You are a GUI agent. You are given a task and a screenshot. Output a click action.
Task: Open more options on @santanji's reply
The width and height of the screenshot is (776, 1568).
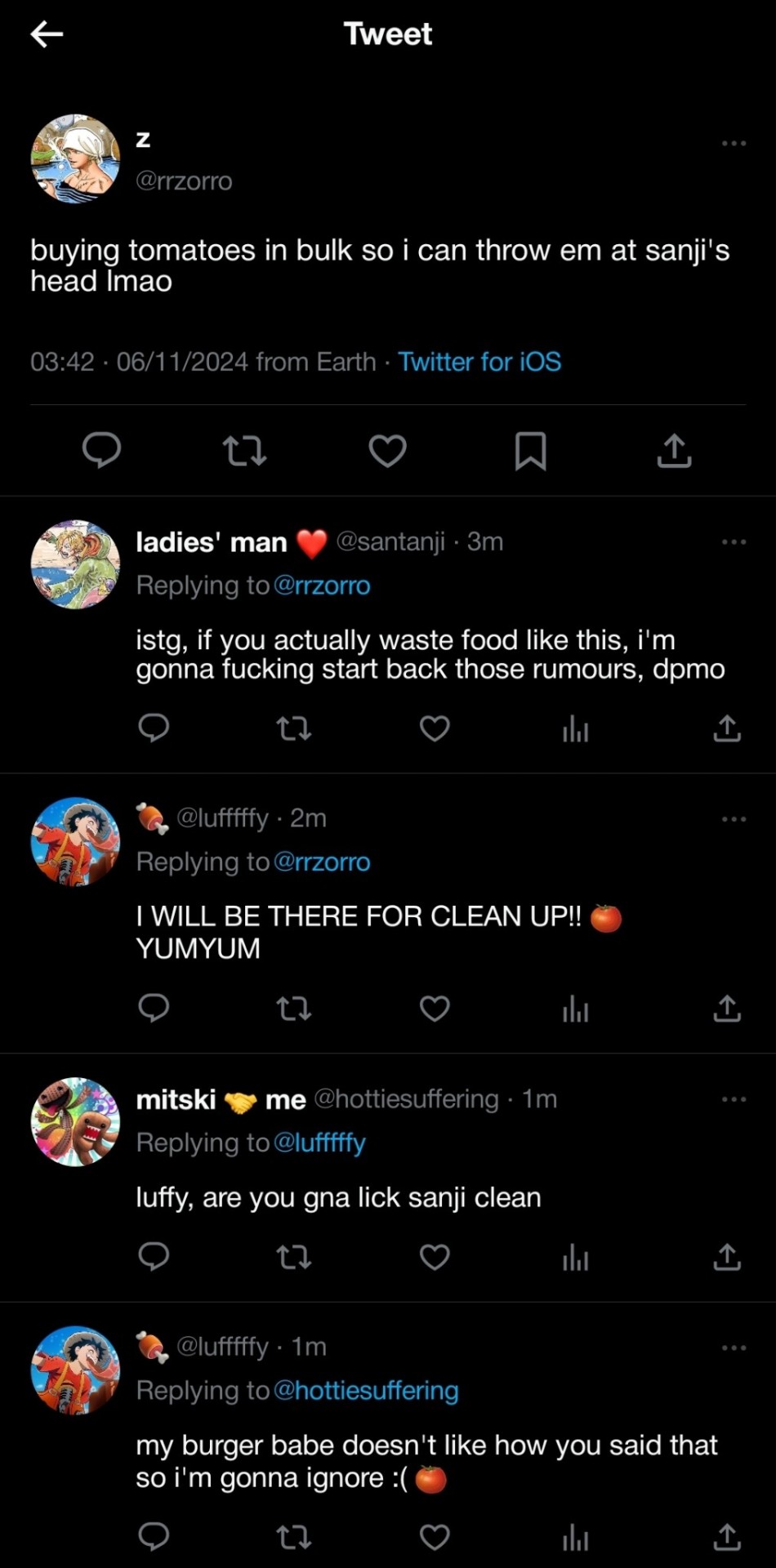point(734,542)
